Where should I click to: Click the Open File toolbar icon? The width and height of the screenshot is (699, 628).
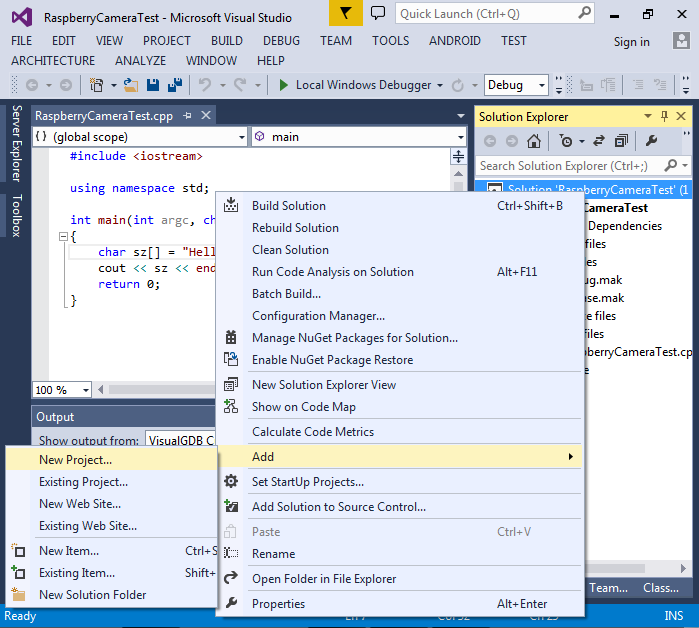pos(131,85)
